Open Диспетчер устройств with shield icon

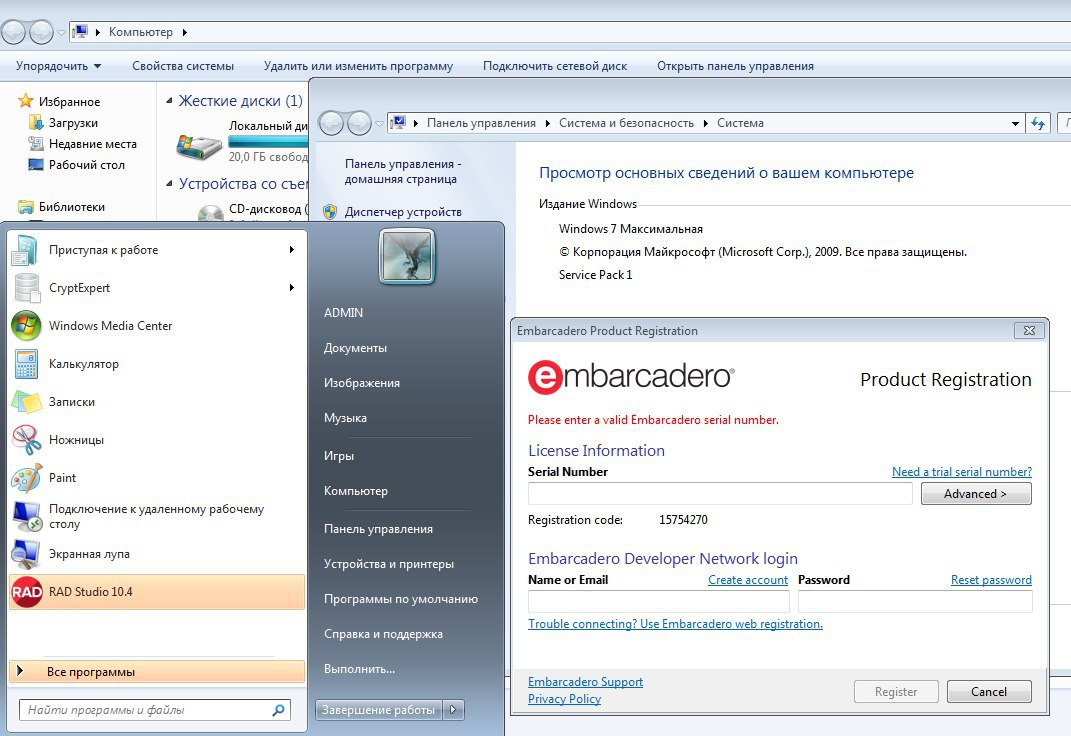(392, 212)
